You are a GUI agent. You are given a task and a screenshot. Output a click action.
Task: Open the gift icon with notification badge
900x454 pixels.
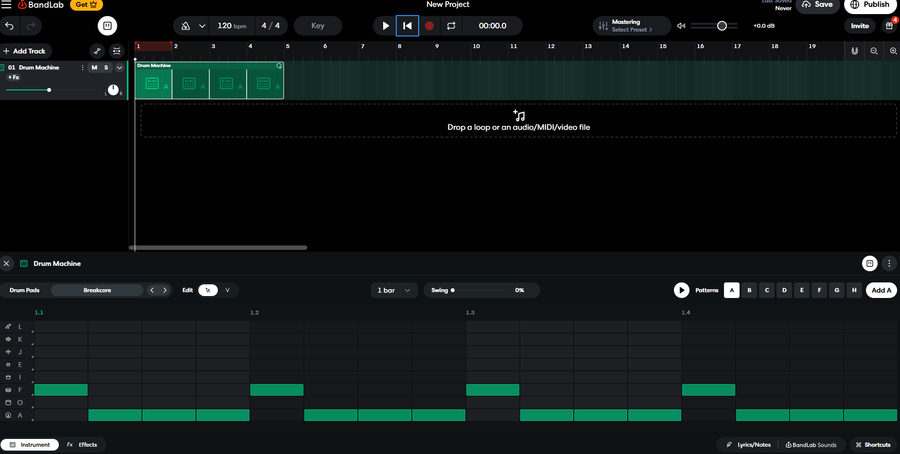(889, 26)
